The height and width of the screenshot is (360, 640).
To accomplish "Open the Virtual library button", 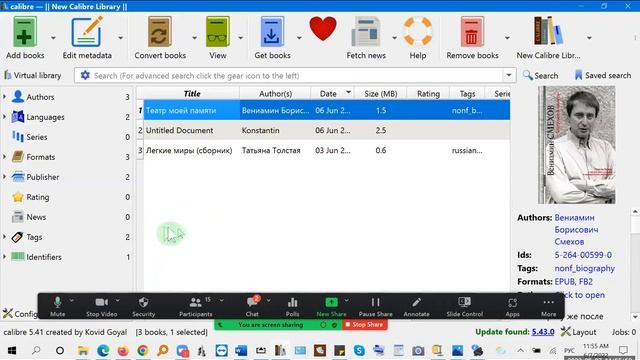I will pyautogui.click(x=33, y=76).
